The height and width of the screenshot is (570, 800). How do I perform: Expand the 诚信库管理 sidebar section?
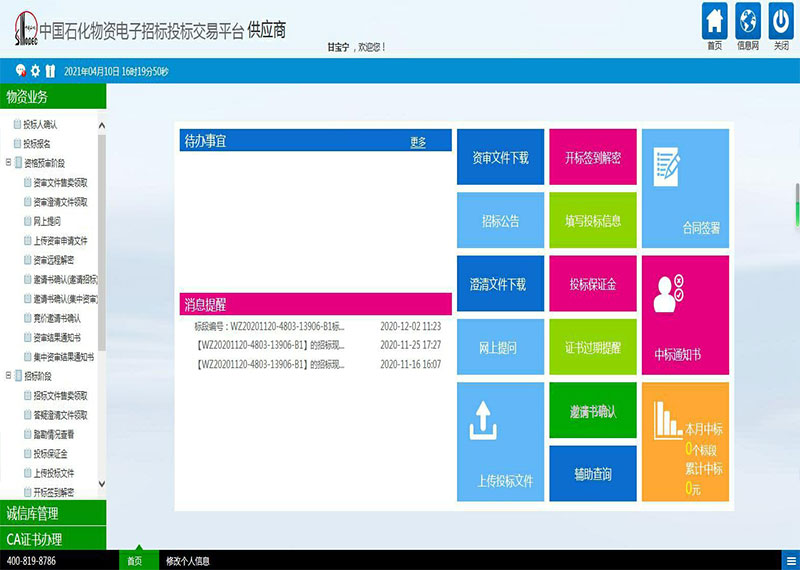(x=53, y=513)
